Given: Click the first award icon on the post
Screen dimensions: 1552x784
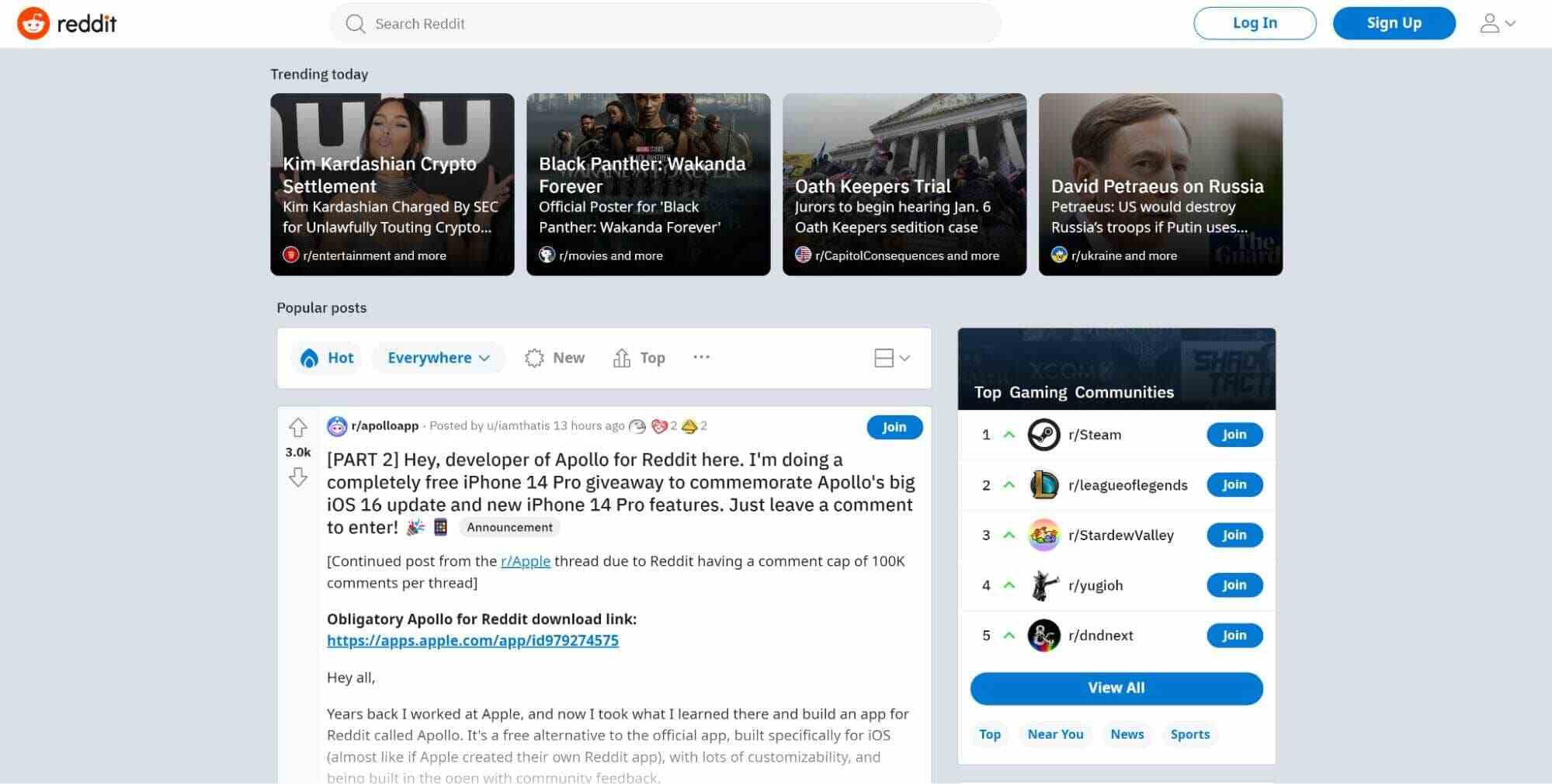Looking at the screenshot, I should (637, 426).
